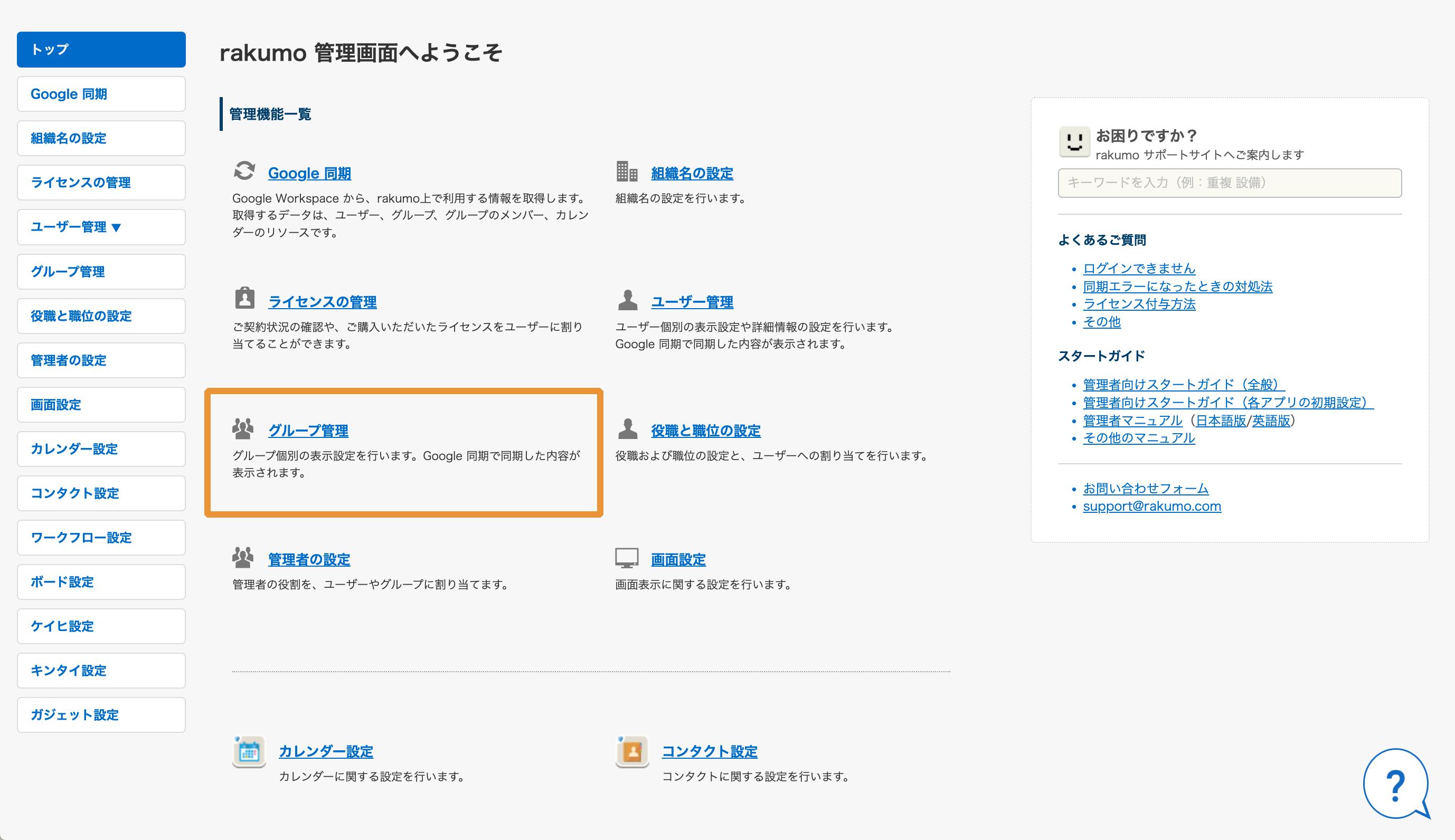Open the help question-mark bubble
This screenshot has height=840, width=1455.
point(1396,784)
